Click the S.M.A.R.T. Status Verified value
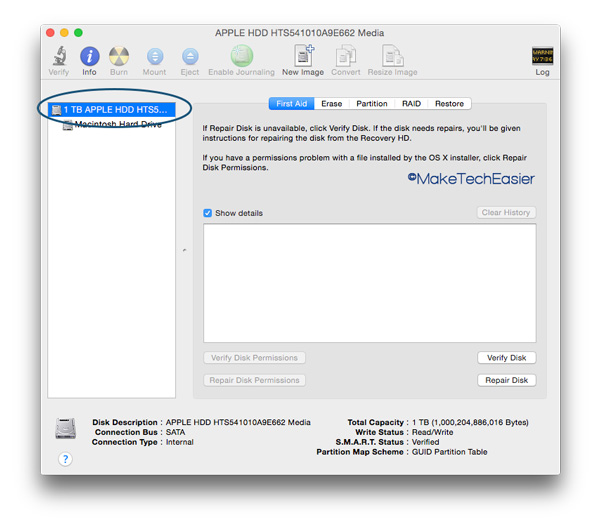 426,442
